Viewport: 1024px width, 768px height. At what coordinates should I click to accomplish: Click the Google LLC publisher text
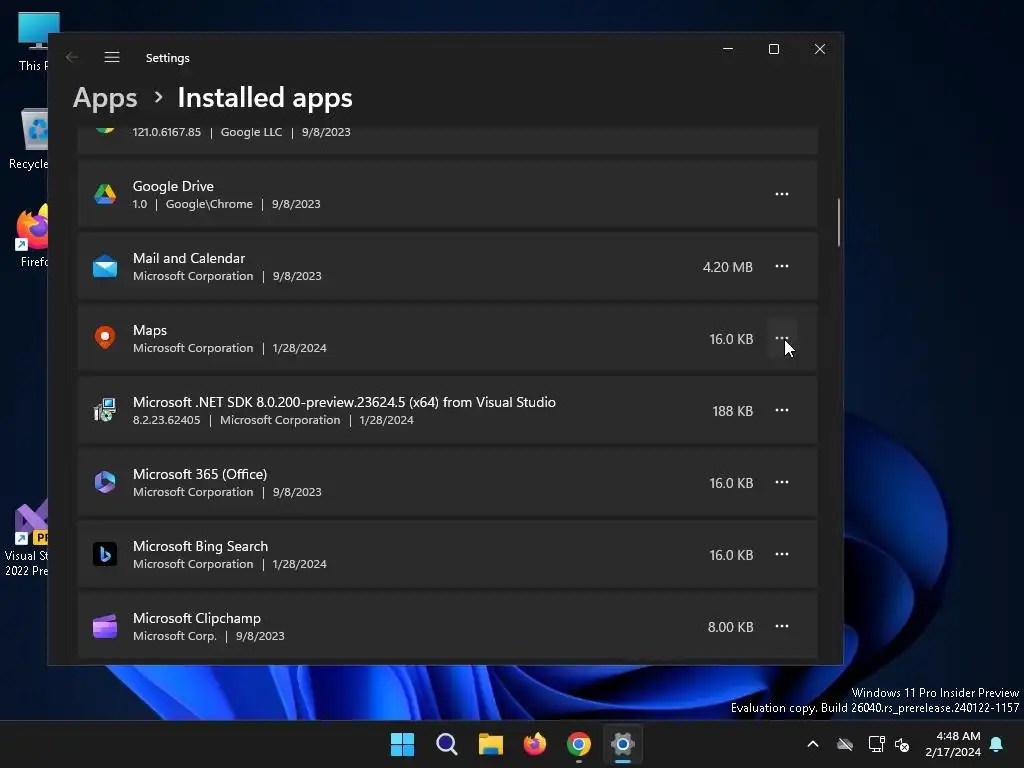(251, 132)
